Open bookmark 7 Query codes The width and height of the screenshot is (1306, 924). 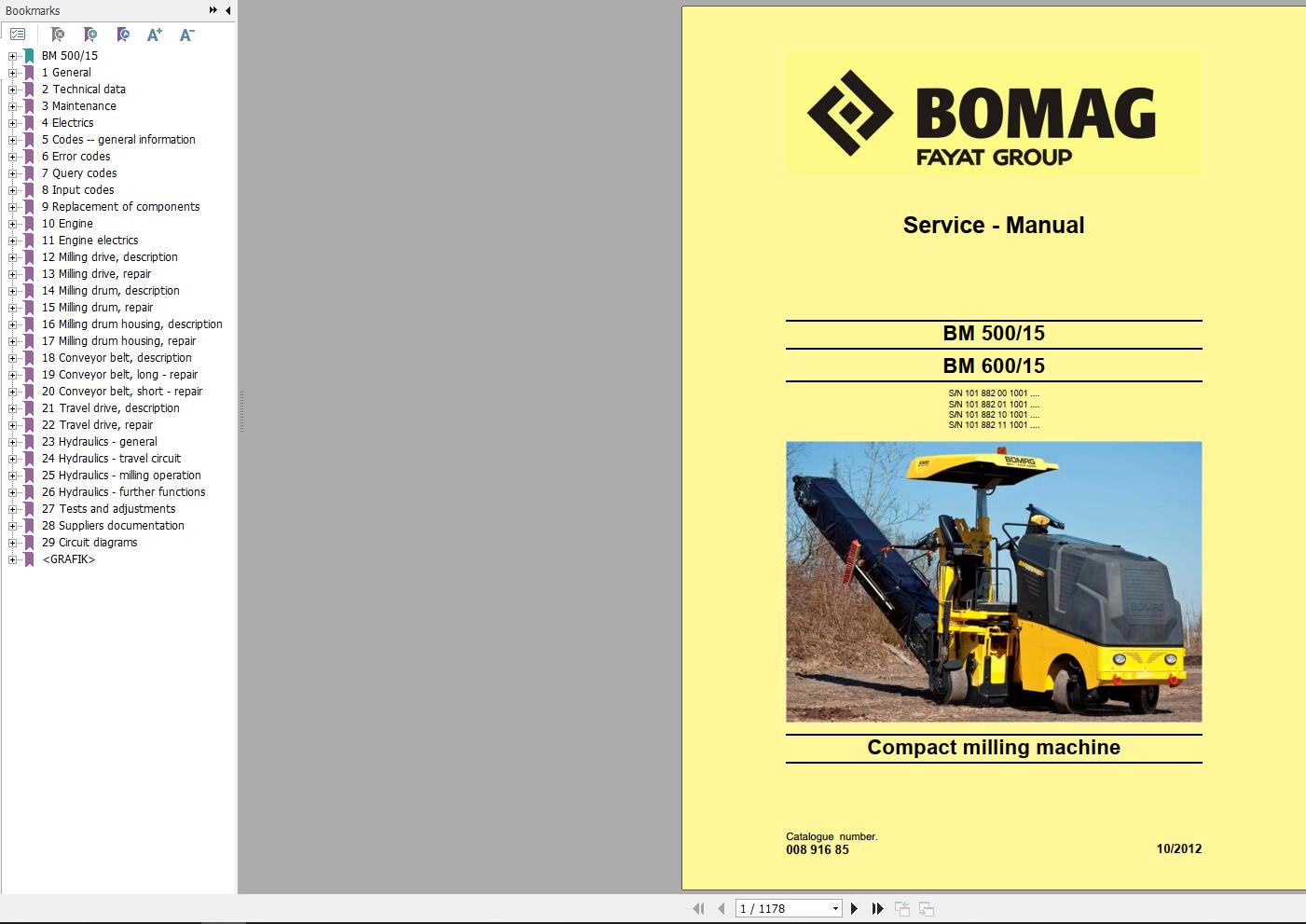click(79, 173)
